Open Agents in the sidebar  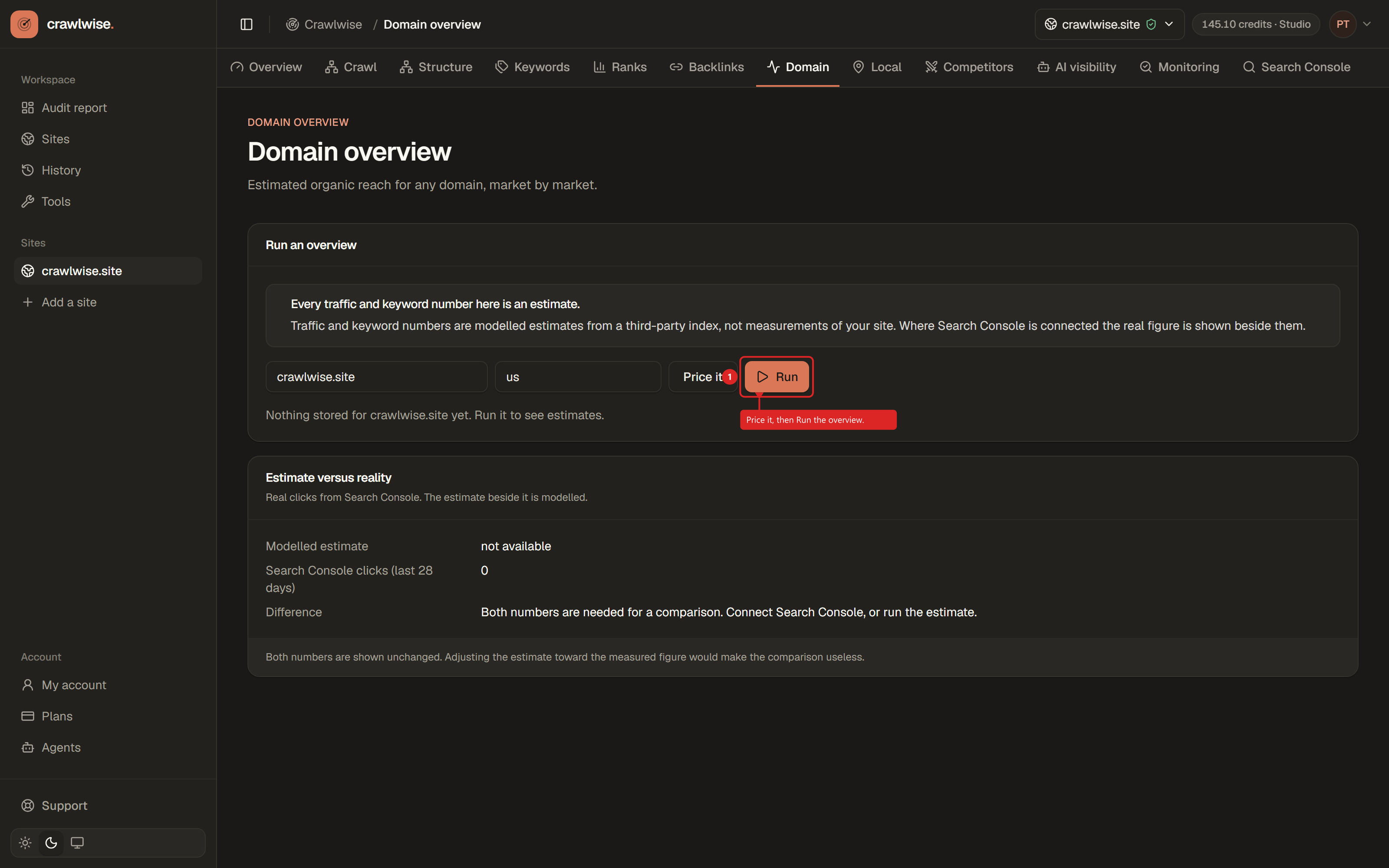click(x=108, y=747)
